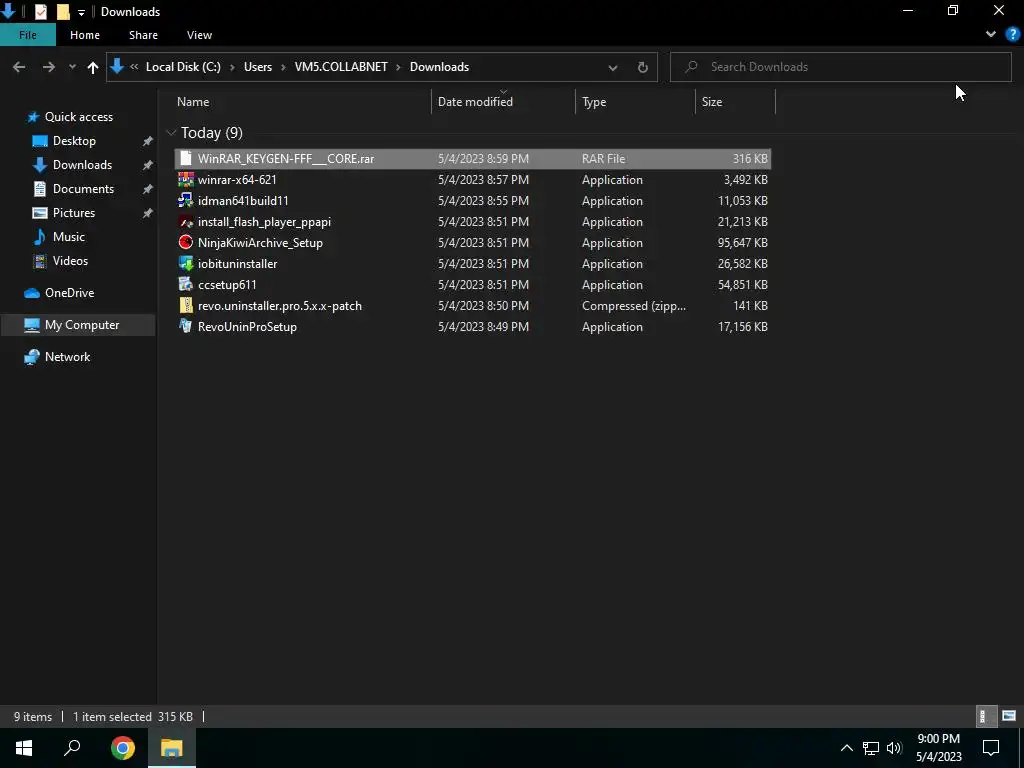1024x768 pixels.
Task: Open the Share ribbon tab
Action: tap(143, 35)
